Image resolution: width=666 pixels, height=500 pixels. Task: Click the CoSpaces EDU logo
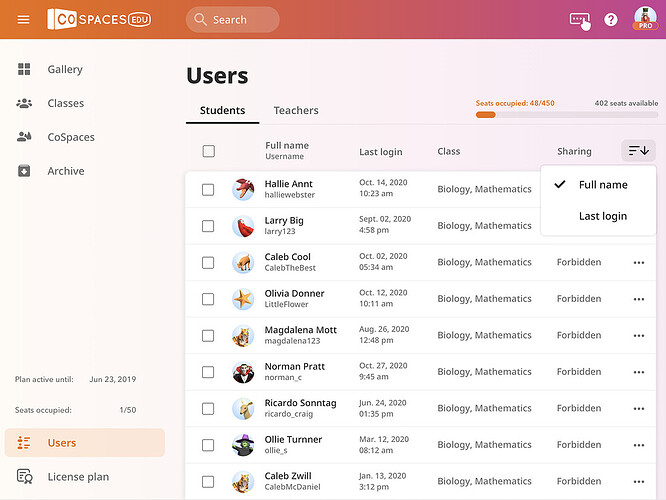99,19
